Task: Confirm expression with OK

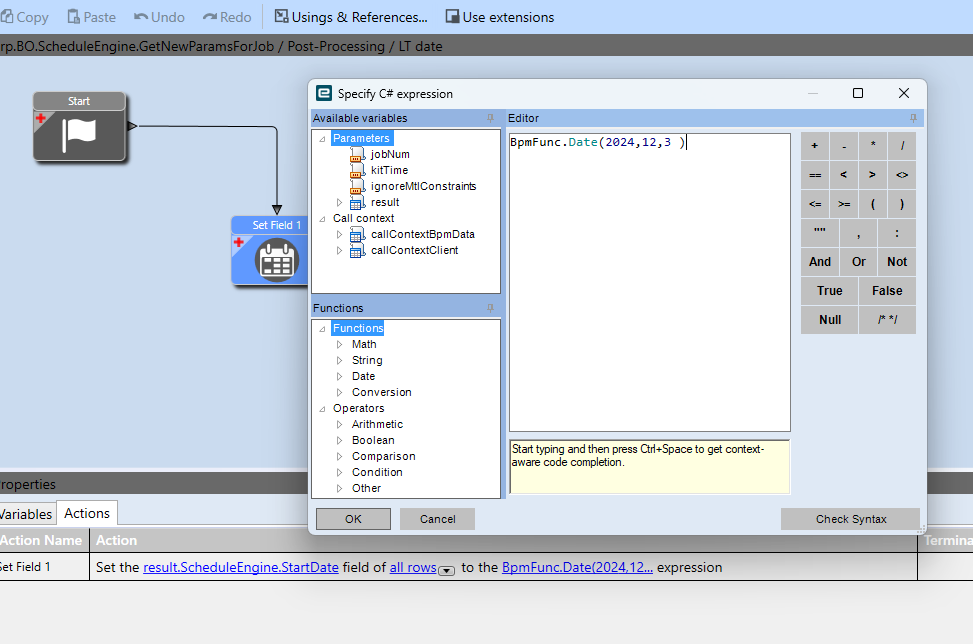Action: coord(353,519)
